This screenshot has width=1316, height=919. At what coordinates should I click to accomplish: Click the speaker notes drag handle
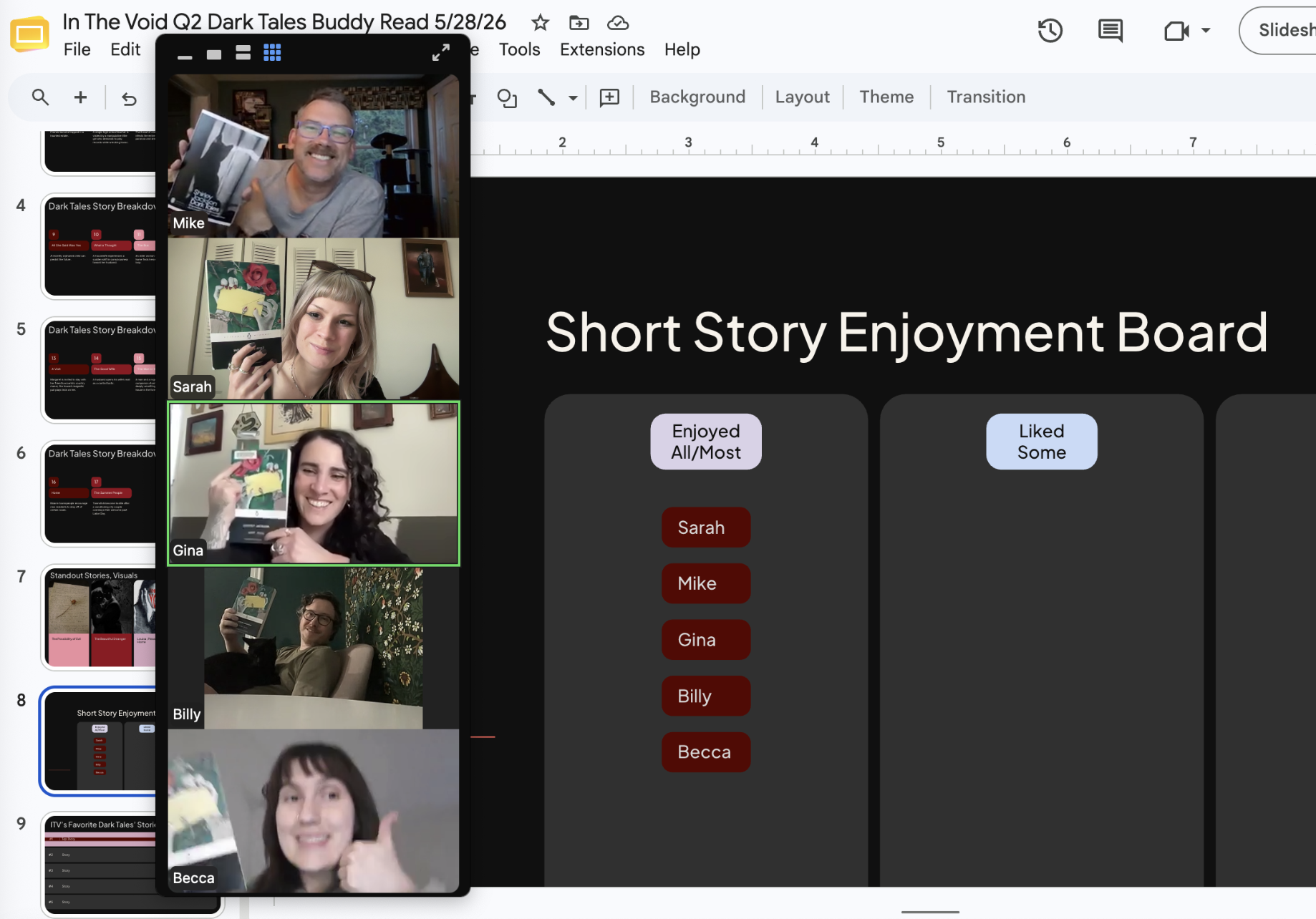point(930,912)
